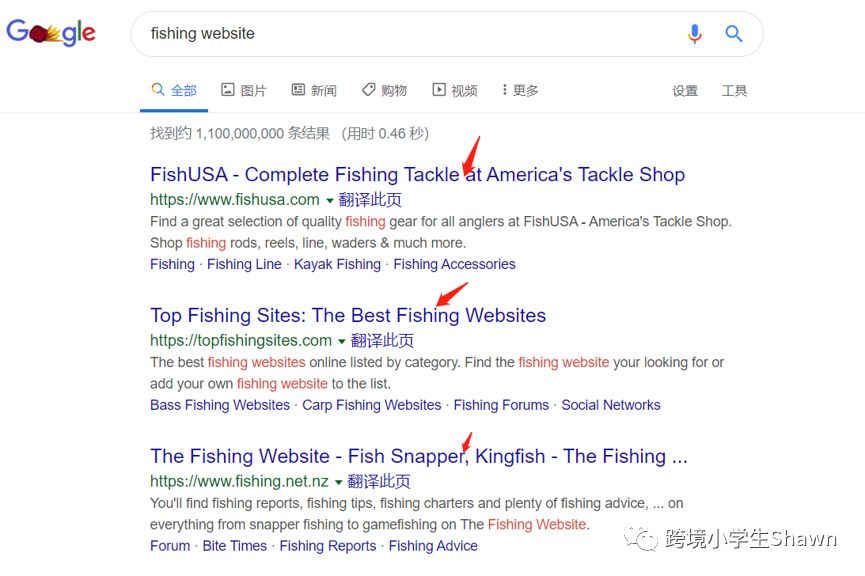Go to the 视频 videos tab
Viewport: 865px width, 576px height.
455,90
